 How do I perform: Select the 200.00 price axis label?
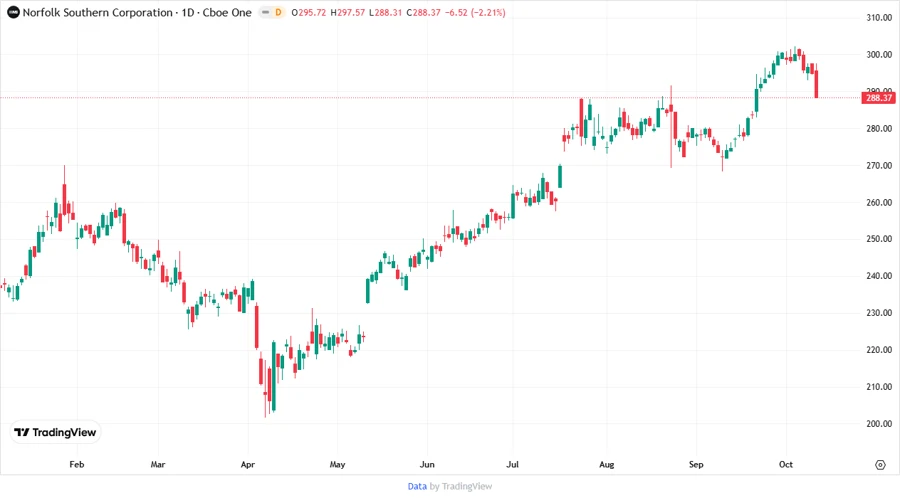[878, 423]
